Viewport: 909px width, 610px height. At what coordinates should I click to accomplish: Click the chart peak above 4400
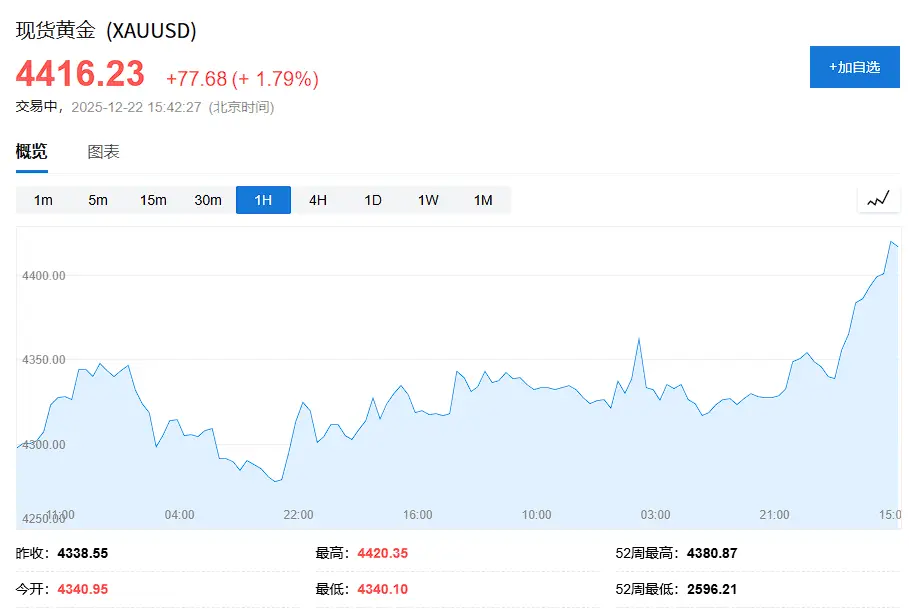890,242
